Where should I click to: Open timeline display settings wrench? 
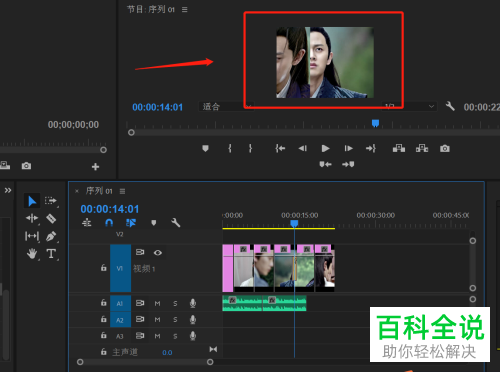(176, 222)
